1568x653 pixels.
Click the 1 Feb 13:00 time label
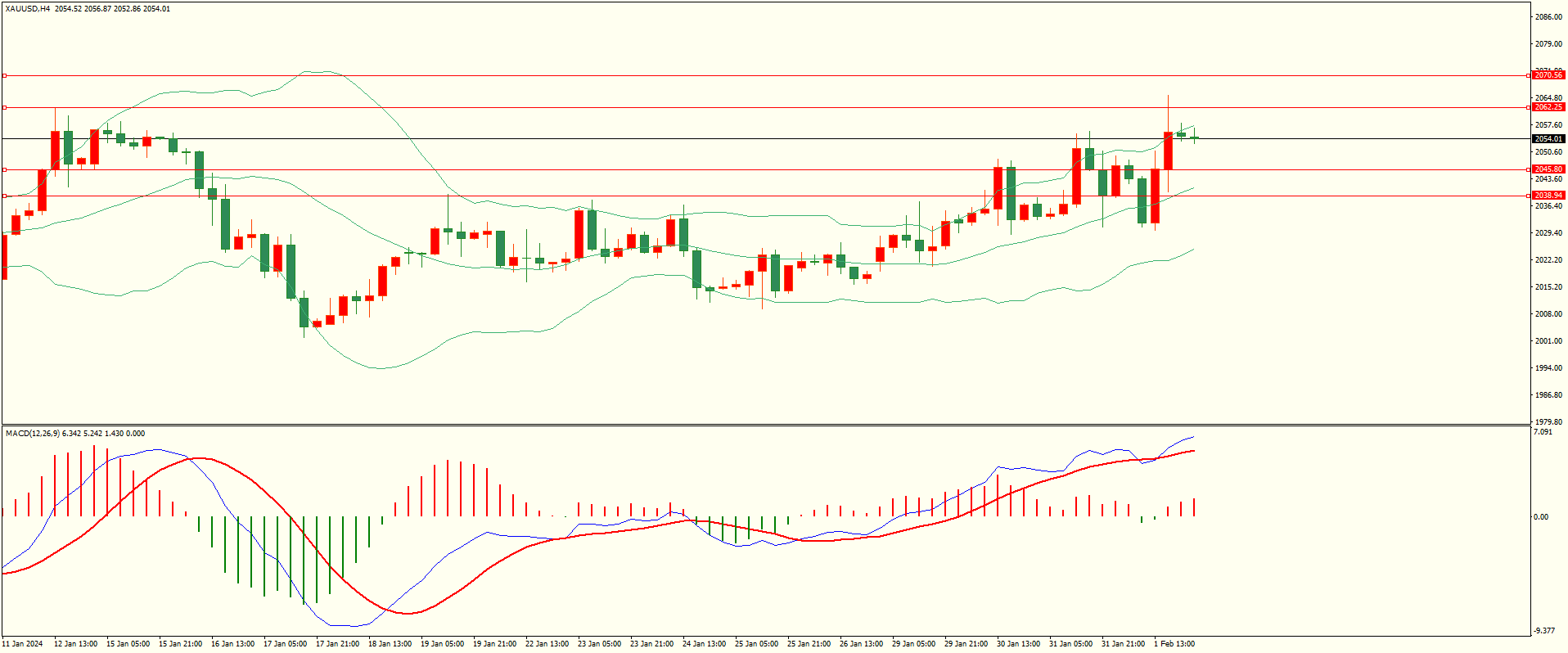click(1174, 644)
